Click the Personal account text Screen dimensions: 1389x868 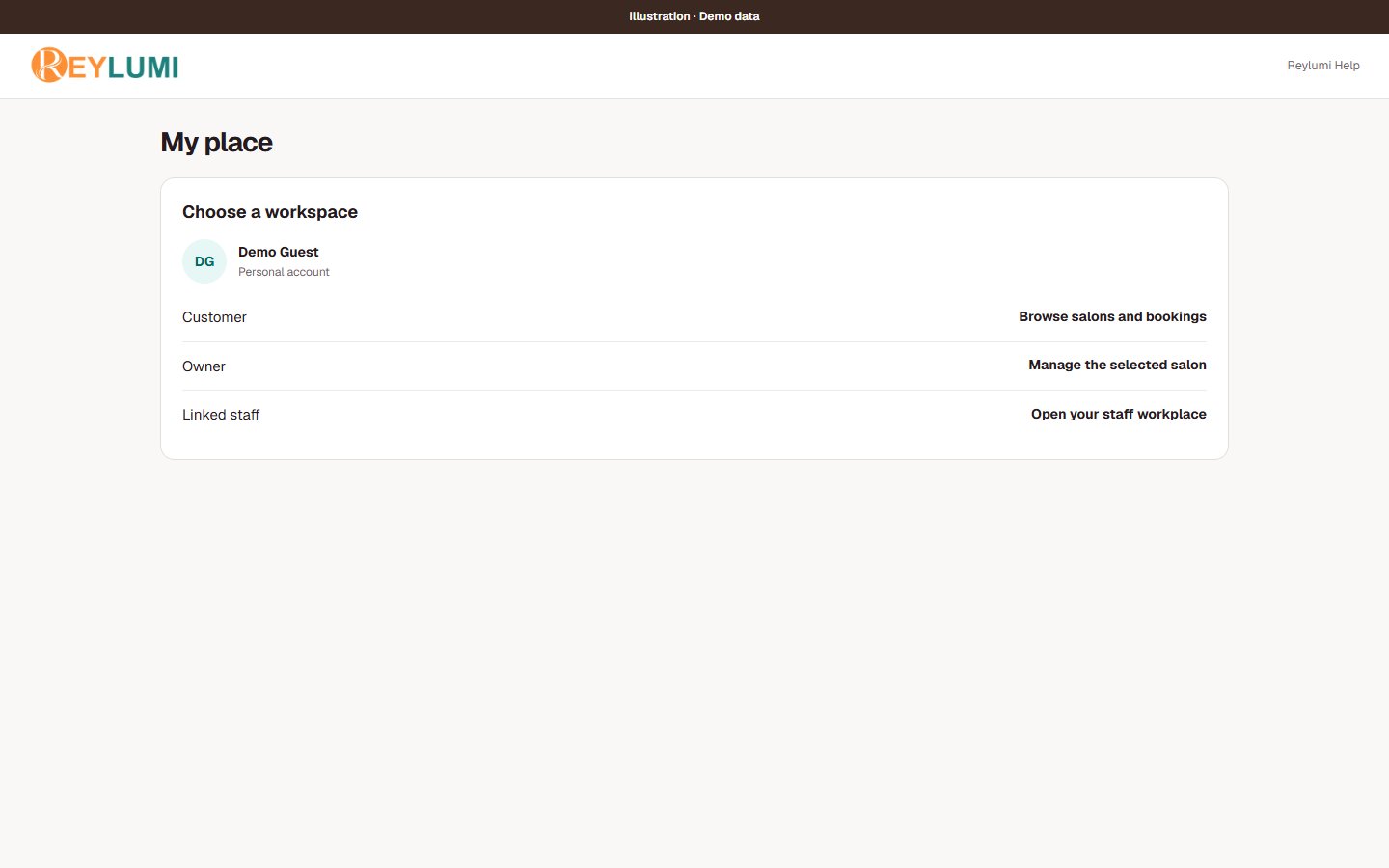pyautogui.click(x=284, y=272)
